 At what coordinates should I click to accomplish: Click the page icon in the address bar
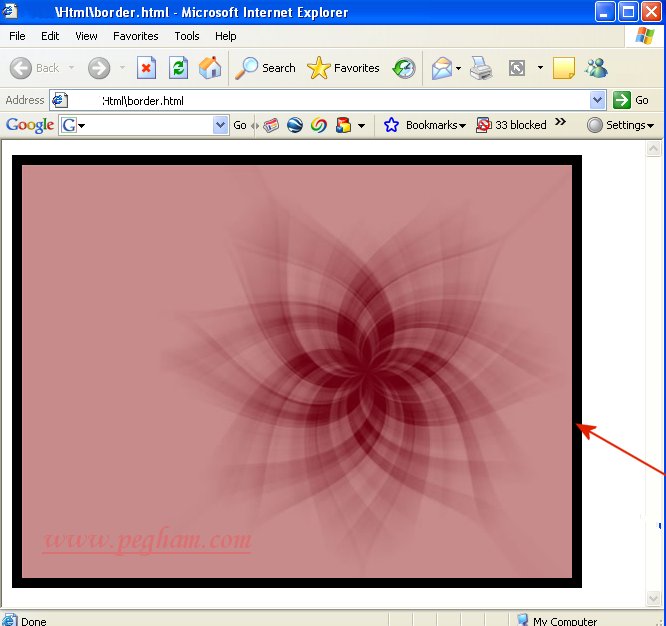[x=59, y=100]
